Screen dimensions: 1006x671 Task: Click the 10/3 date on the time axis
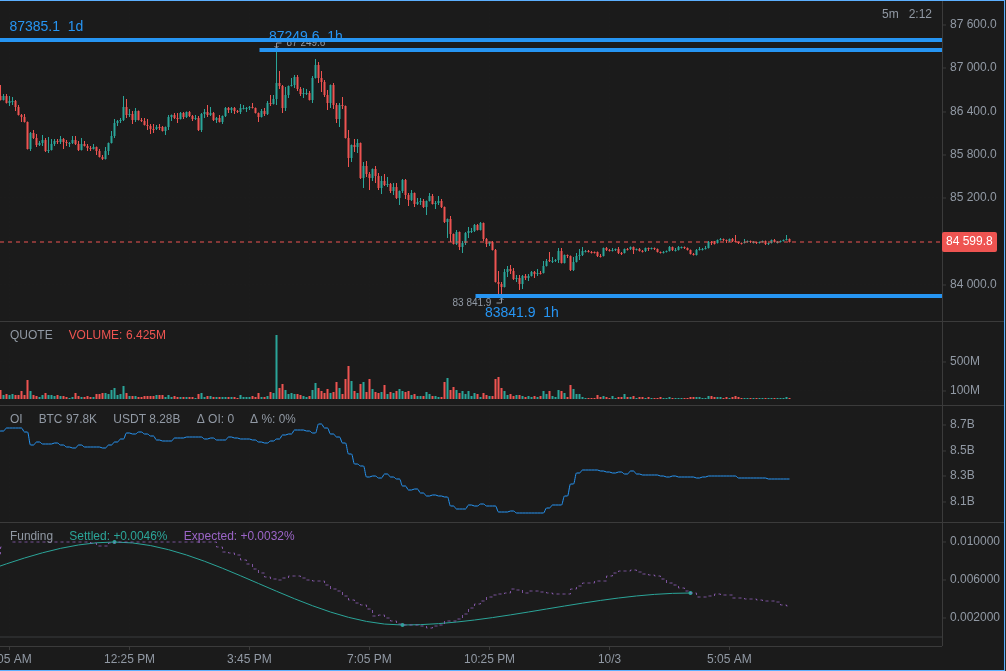click(x=609, y=659)
